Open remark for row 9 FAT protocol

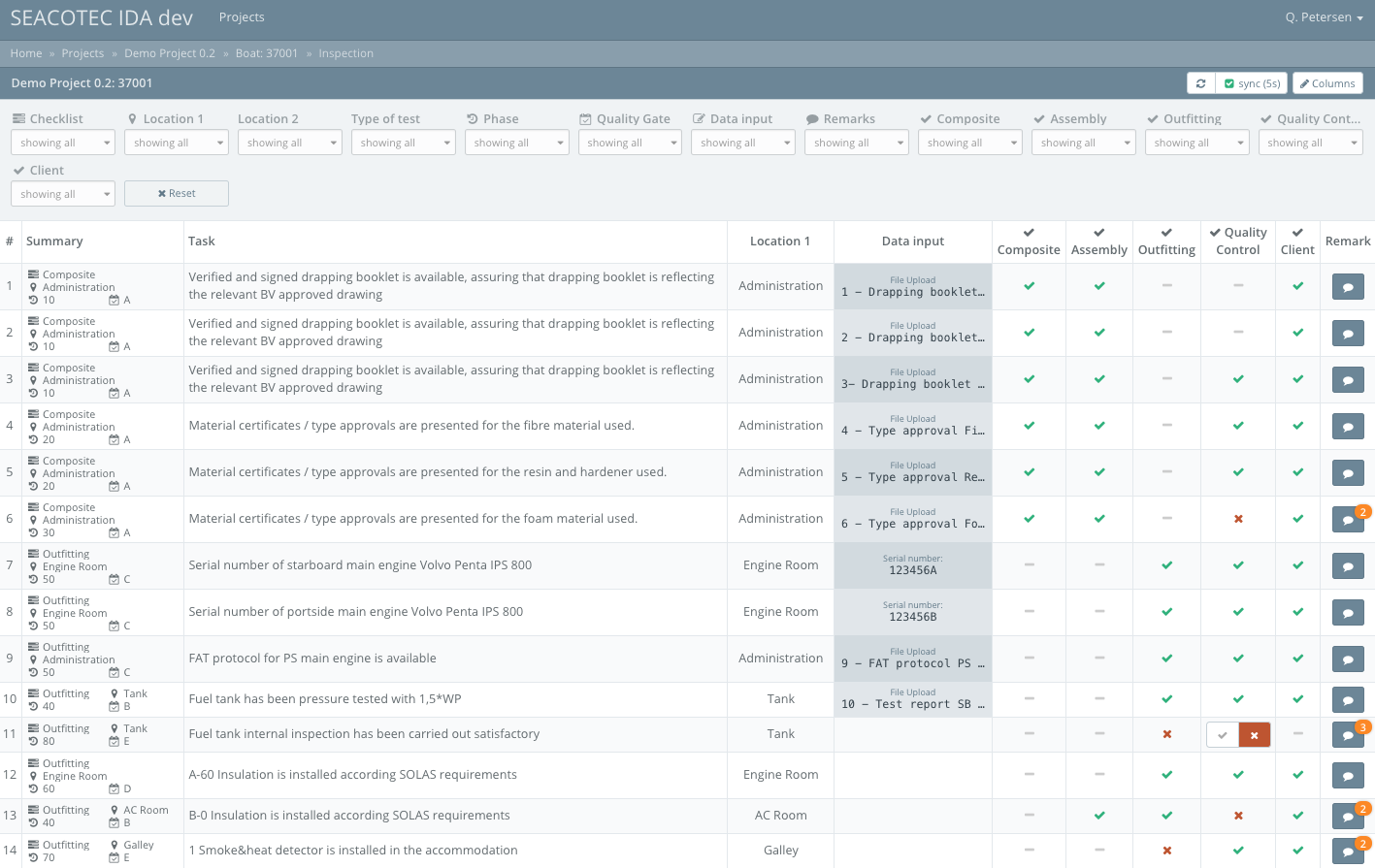(x=1348, y=659)
